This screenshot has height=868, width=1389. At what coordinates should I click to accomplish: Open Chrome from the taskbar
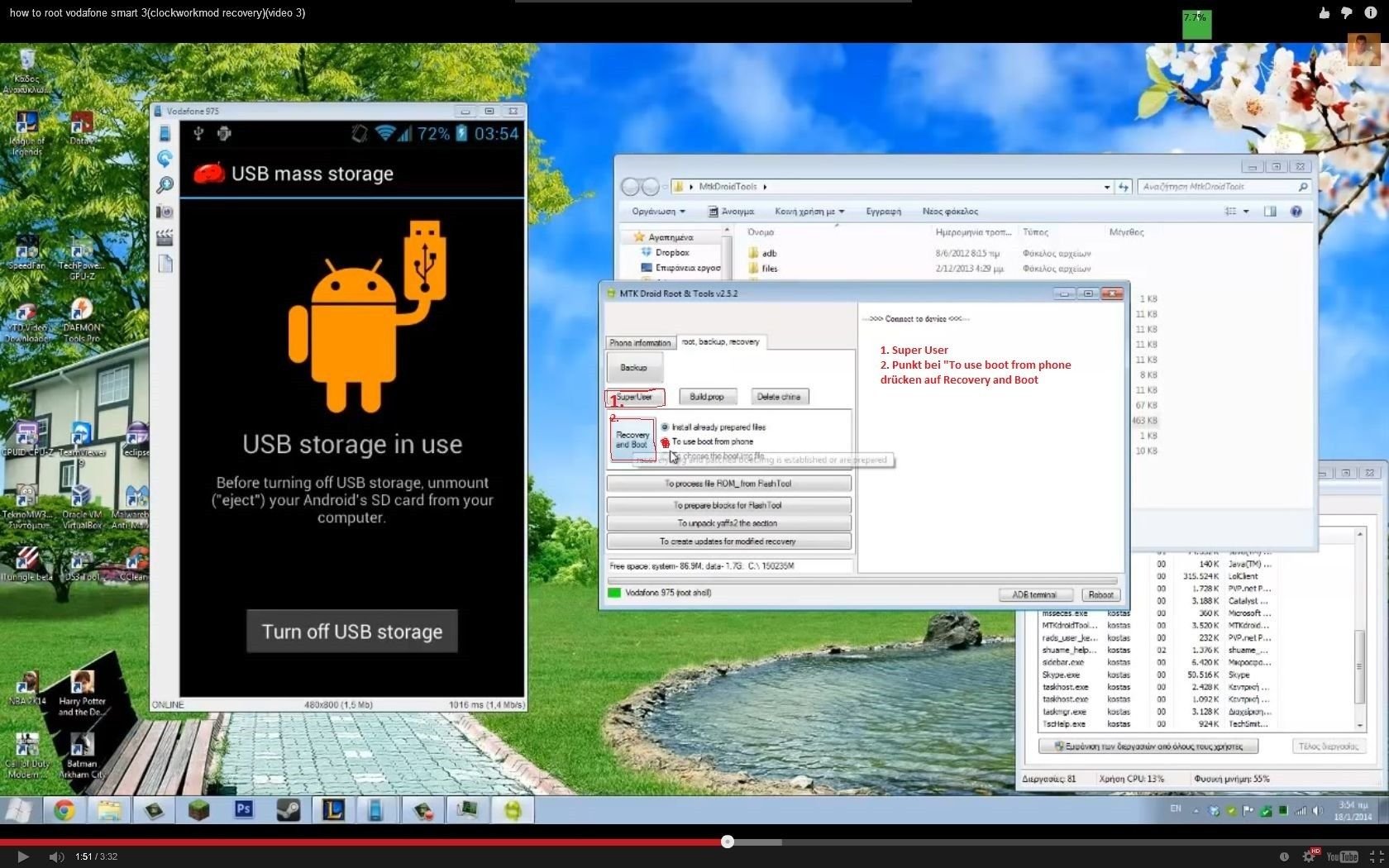coord(64,810)
